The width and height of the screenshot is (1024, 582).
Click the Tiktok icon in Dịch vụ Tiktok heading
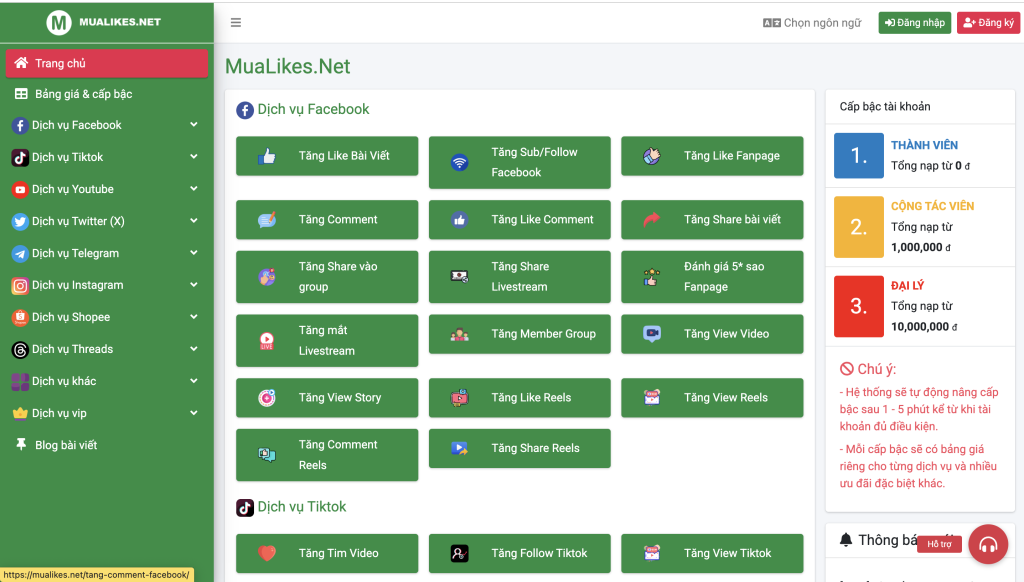point(245,508)
